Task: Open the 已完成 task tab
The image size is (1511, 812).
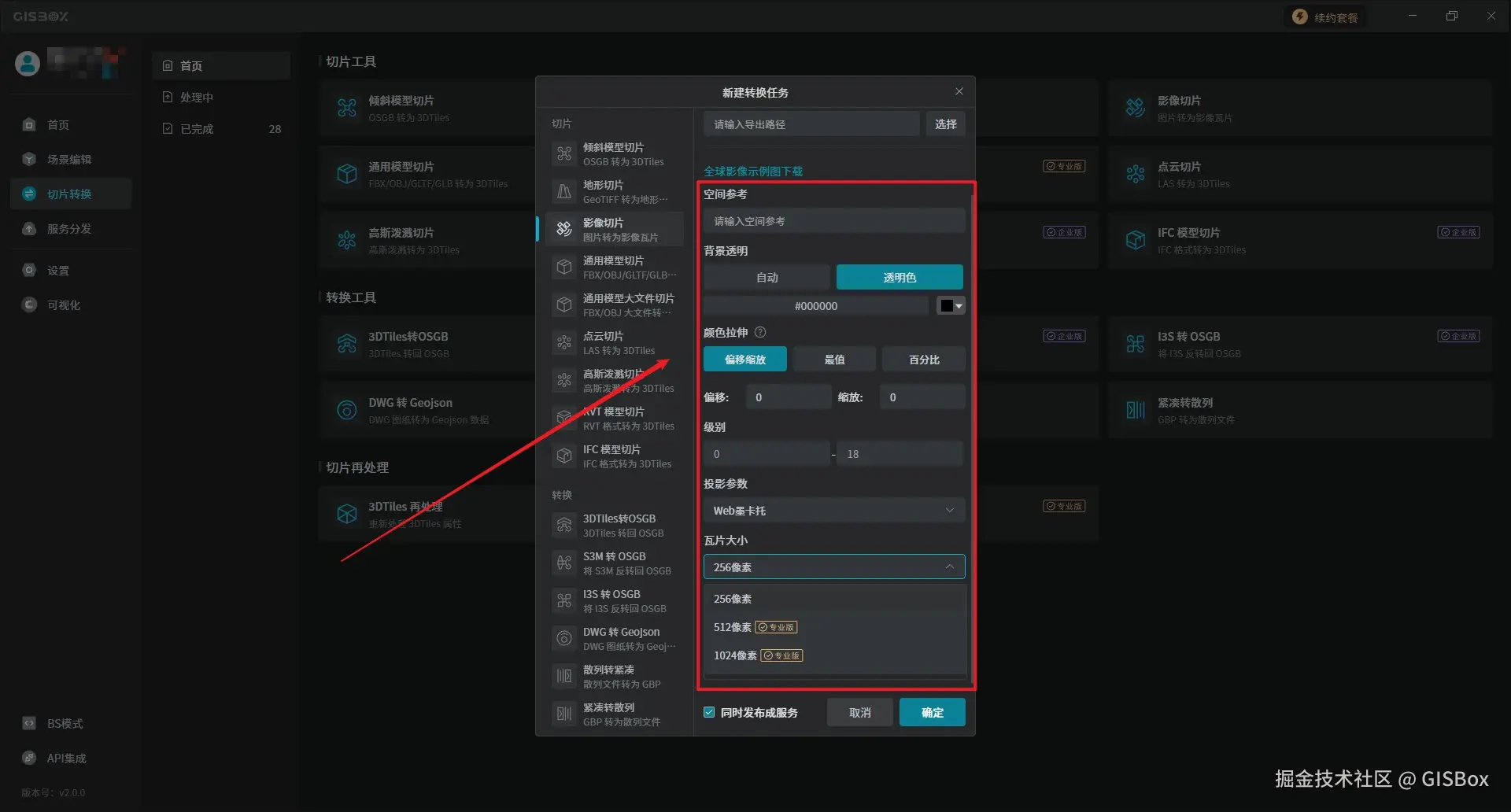Action: point(221,129)
